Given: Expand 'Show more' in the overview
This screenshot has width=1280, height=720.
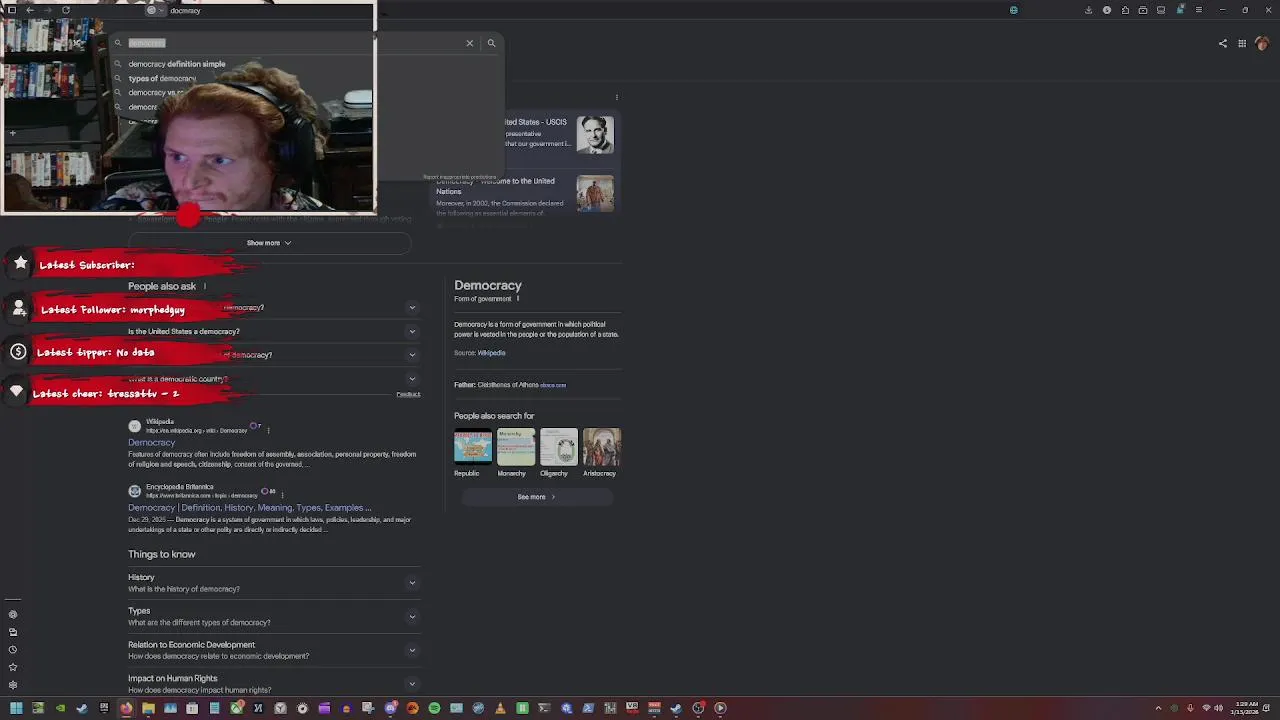Looking at the screenshot, I should (269, 243).
